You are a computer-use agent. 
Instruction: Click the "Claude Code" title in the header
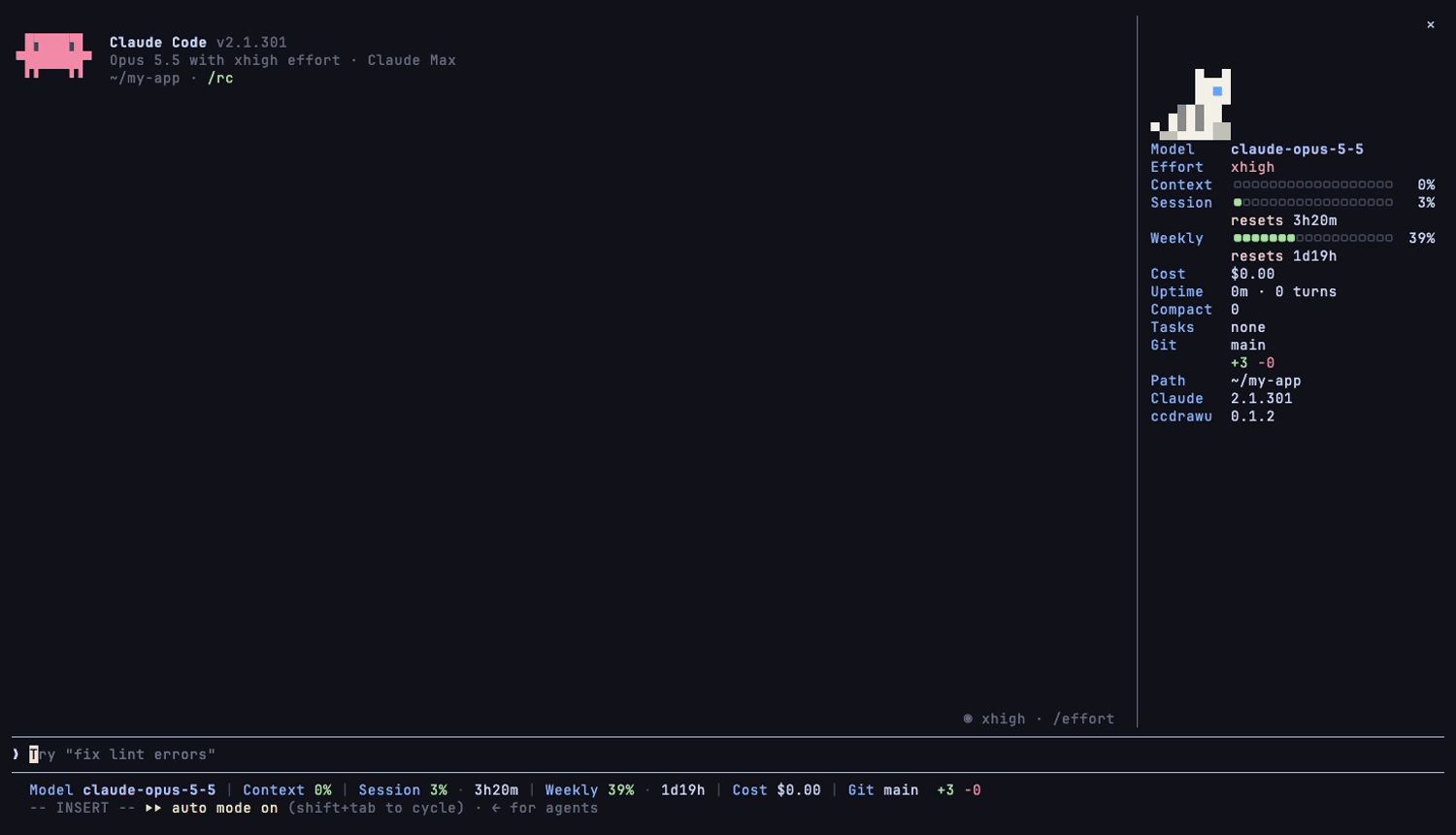(x=158, y=43)
